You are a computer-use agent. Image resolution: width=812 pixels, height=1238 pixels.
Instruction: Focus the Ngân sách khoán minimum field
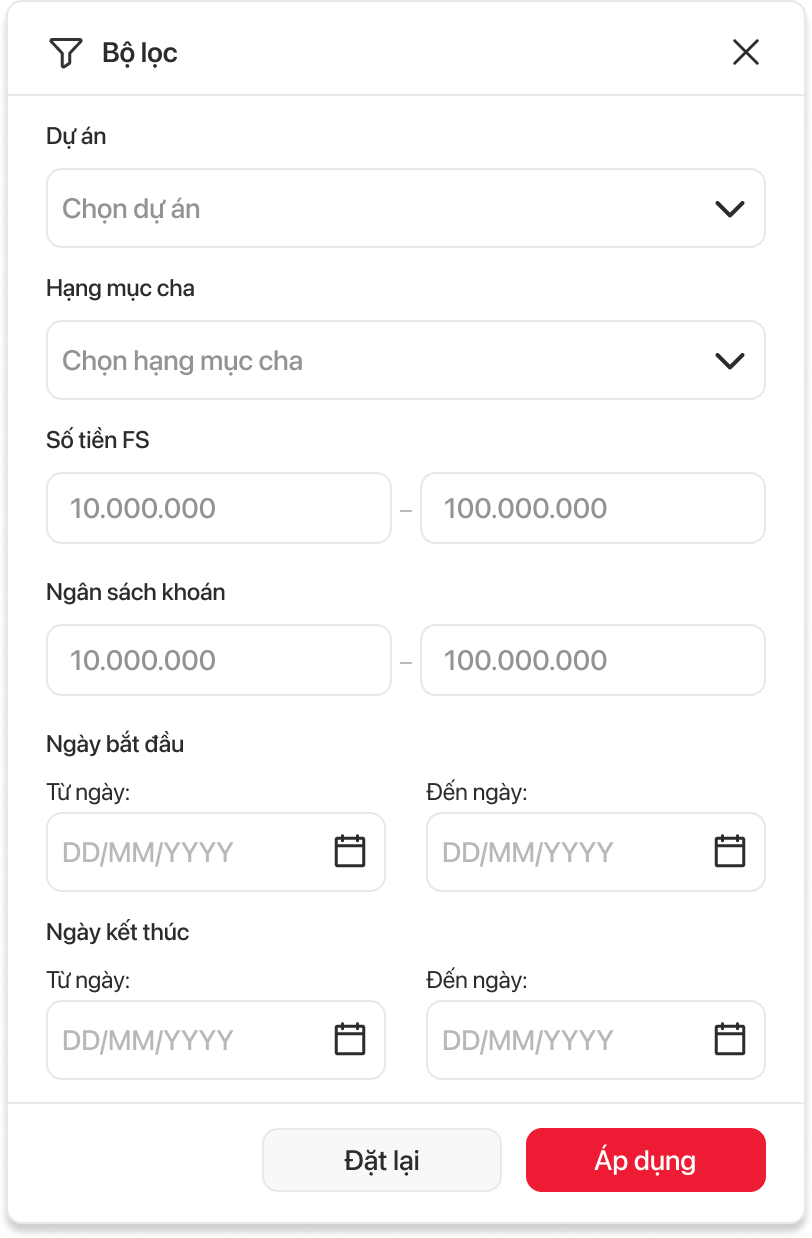[x=218, y=660]
